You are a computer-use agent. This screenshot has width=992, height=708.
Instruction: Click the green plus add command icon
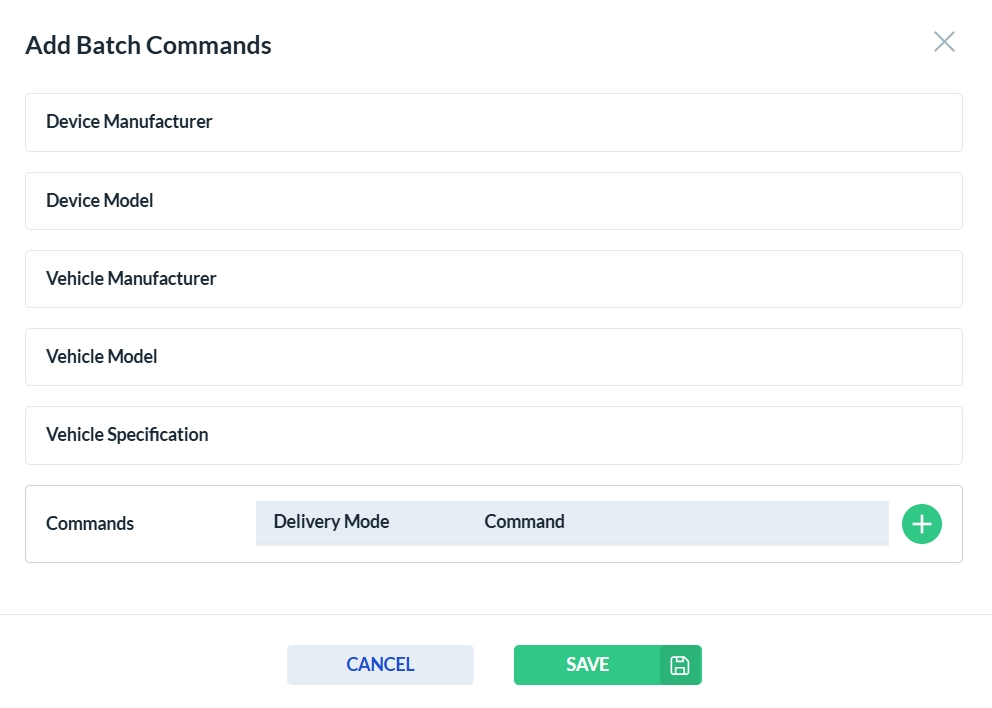[921, 524]
